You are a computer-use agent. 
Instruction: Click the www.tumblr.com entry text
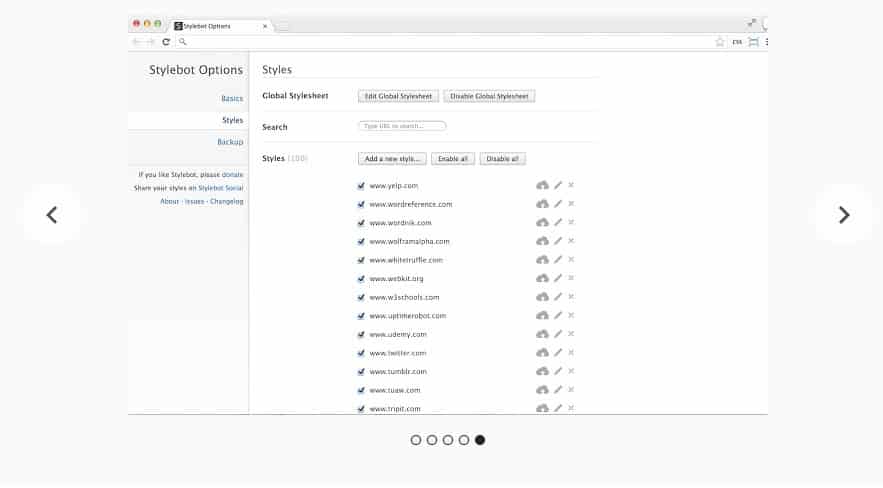(398, 371)
